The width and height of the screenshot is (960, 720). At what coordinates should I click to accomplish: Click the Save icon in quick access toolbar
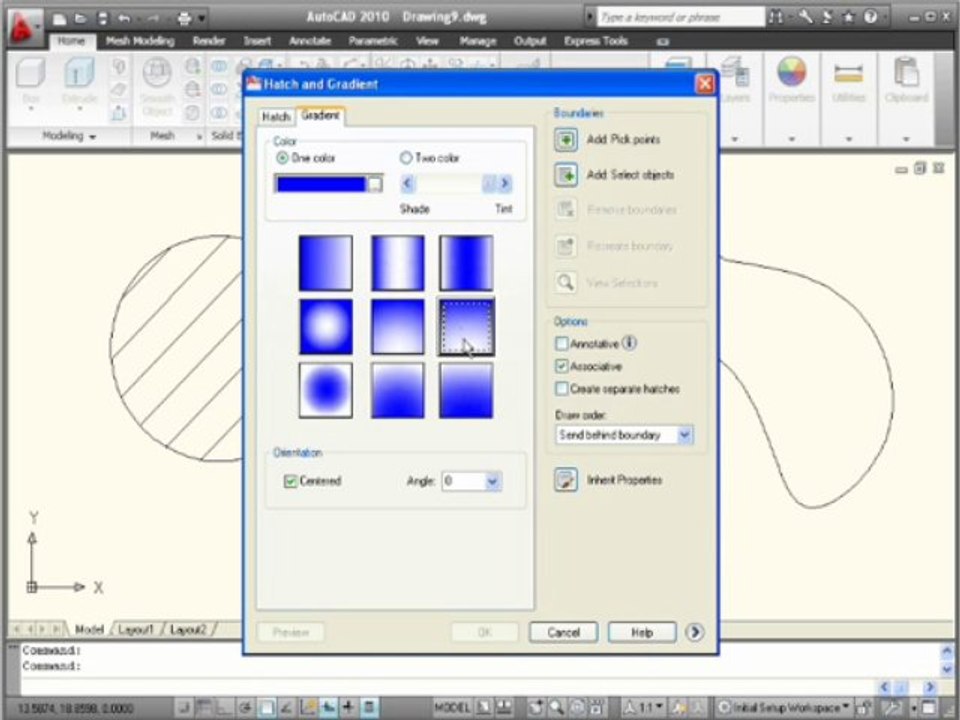(102, 18)
